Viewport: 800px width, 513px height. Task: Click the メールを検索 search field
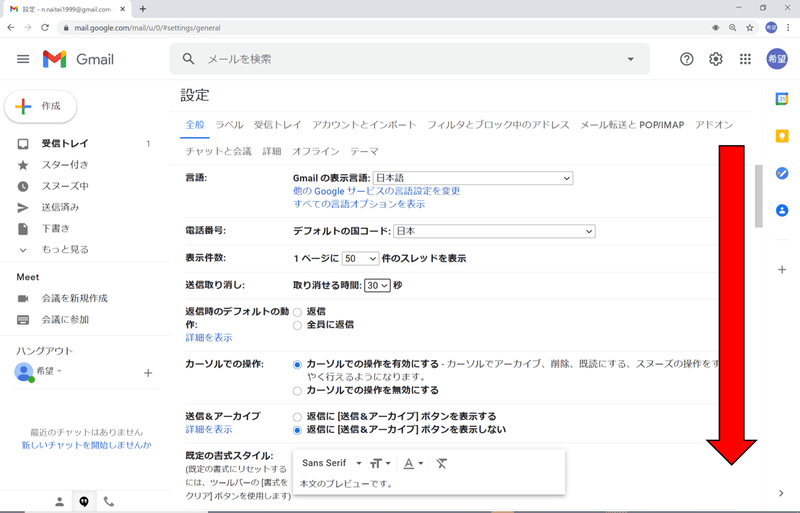tap(408, 59)
